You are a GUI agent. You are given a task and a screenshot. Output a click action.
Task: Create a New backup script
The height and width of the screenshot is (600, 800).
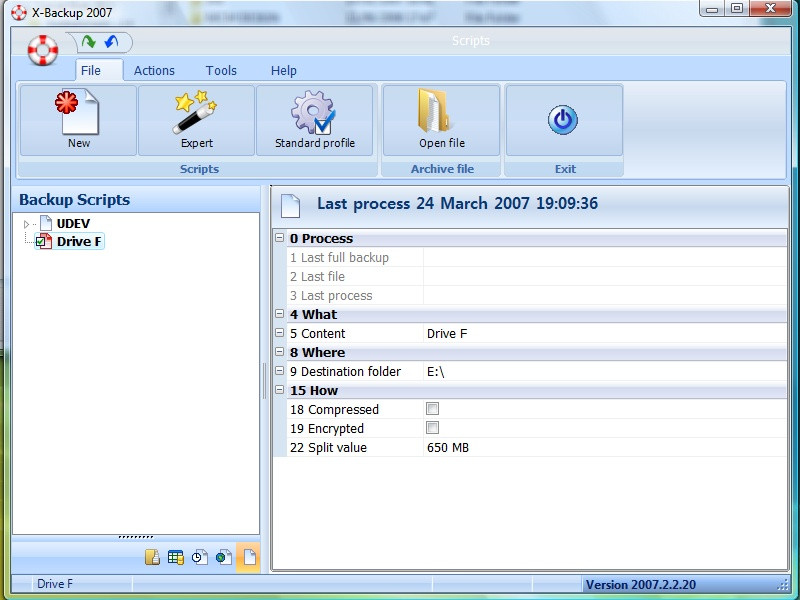(x=79, y=120)
